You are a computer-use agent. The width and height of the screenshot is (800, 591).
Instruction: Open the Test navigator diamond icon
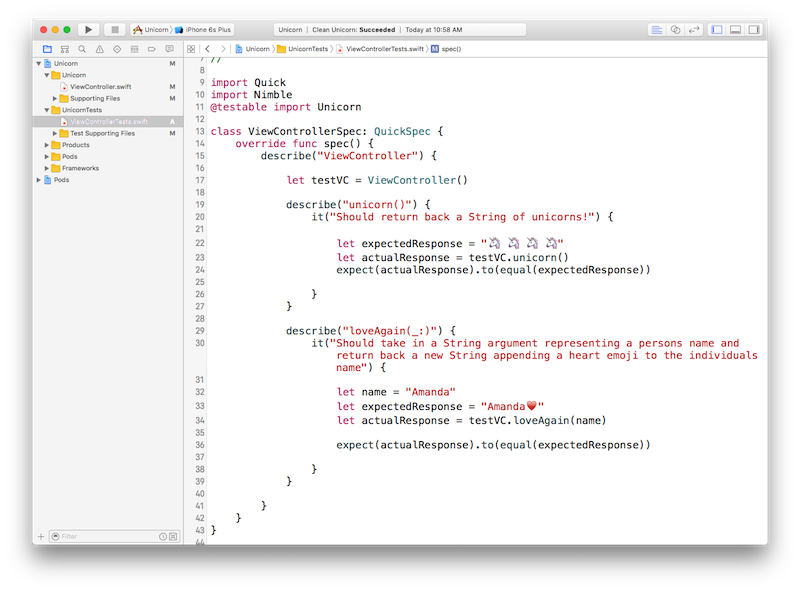click(x=117, y=49)
